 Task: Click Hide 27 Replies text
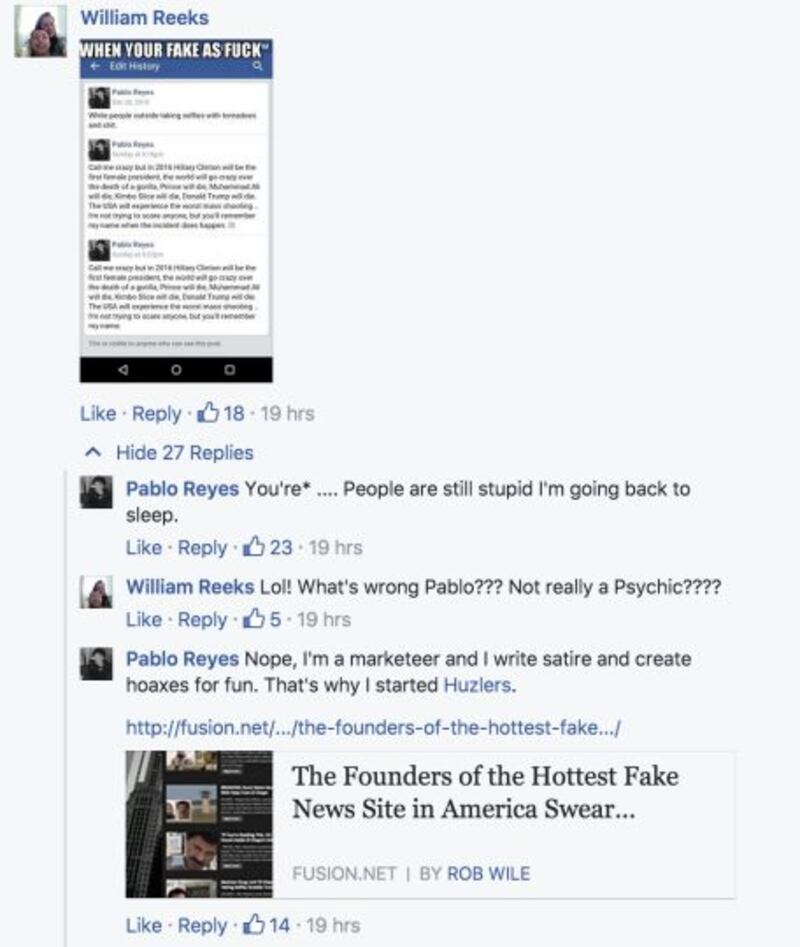[185, 452]
